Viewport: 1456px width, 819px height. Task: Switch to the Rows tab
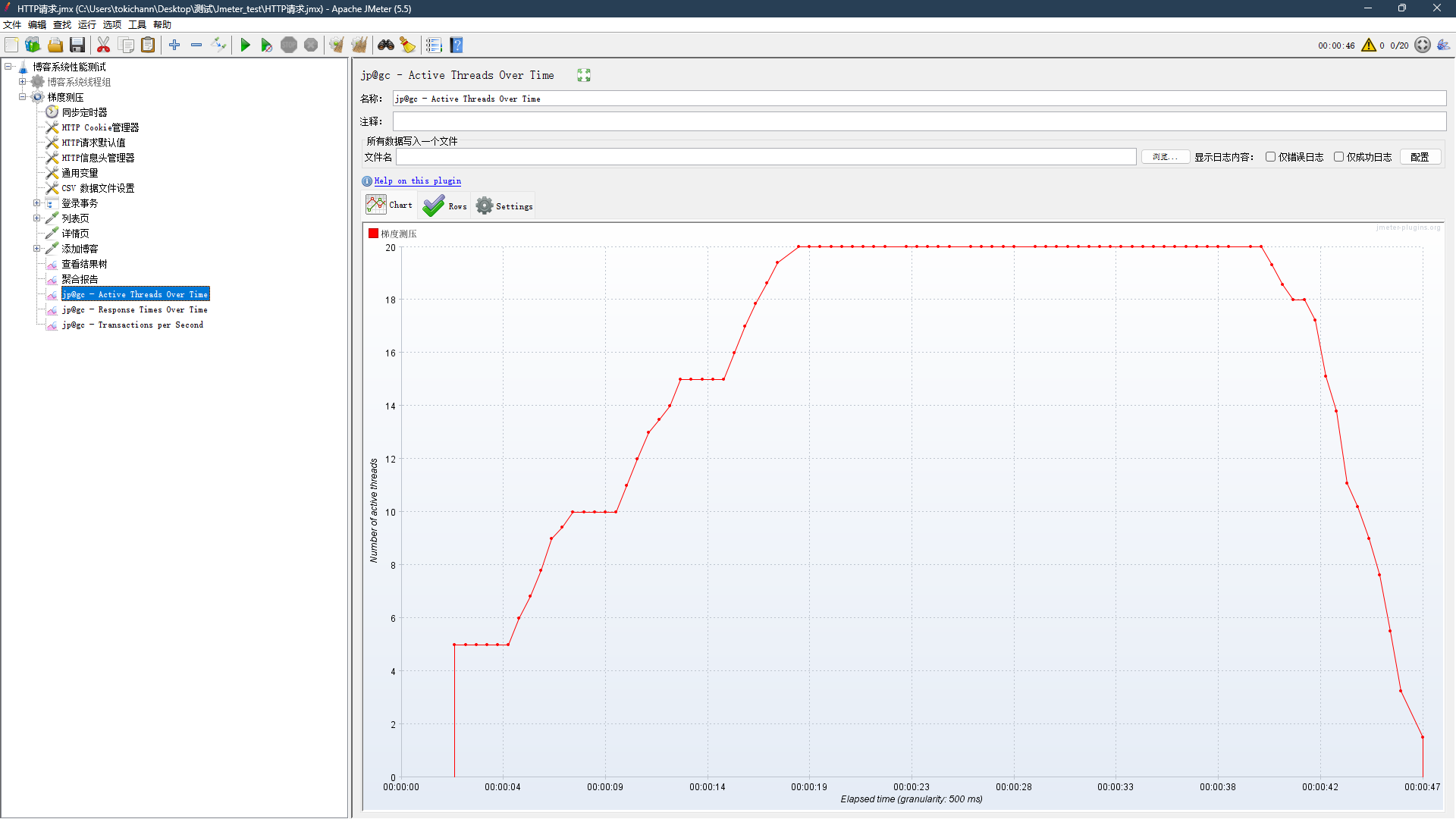[x=444, y=206]
